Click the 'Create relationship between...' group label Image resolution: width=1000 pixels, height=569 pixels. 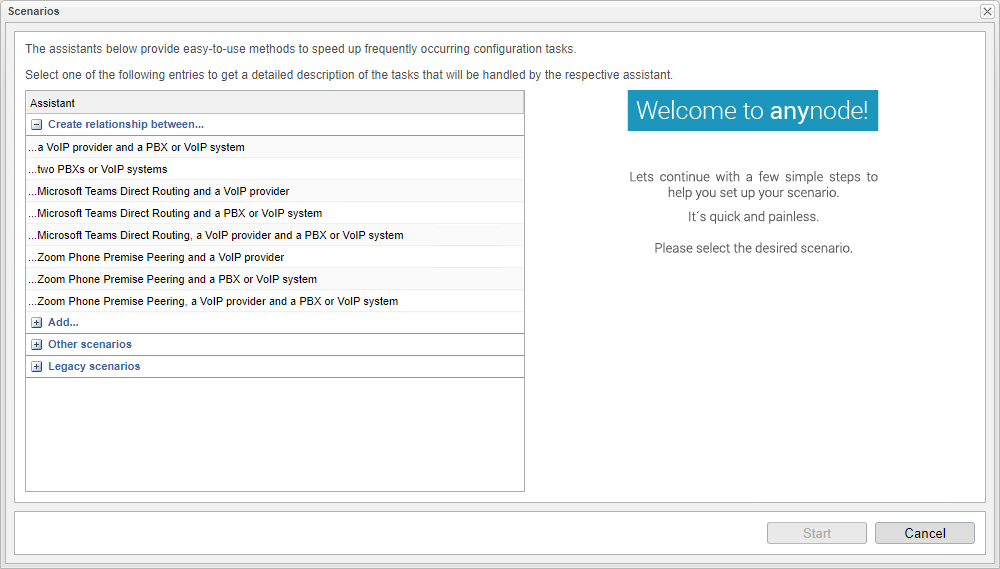point(125,125)
